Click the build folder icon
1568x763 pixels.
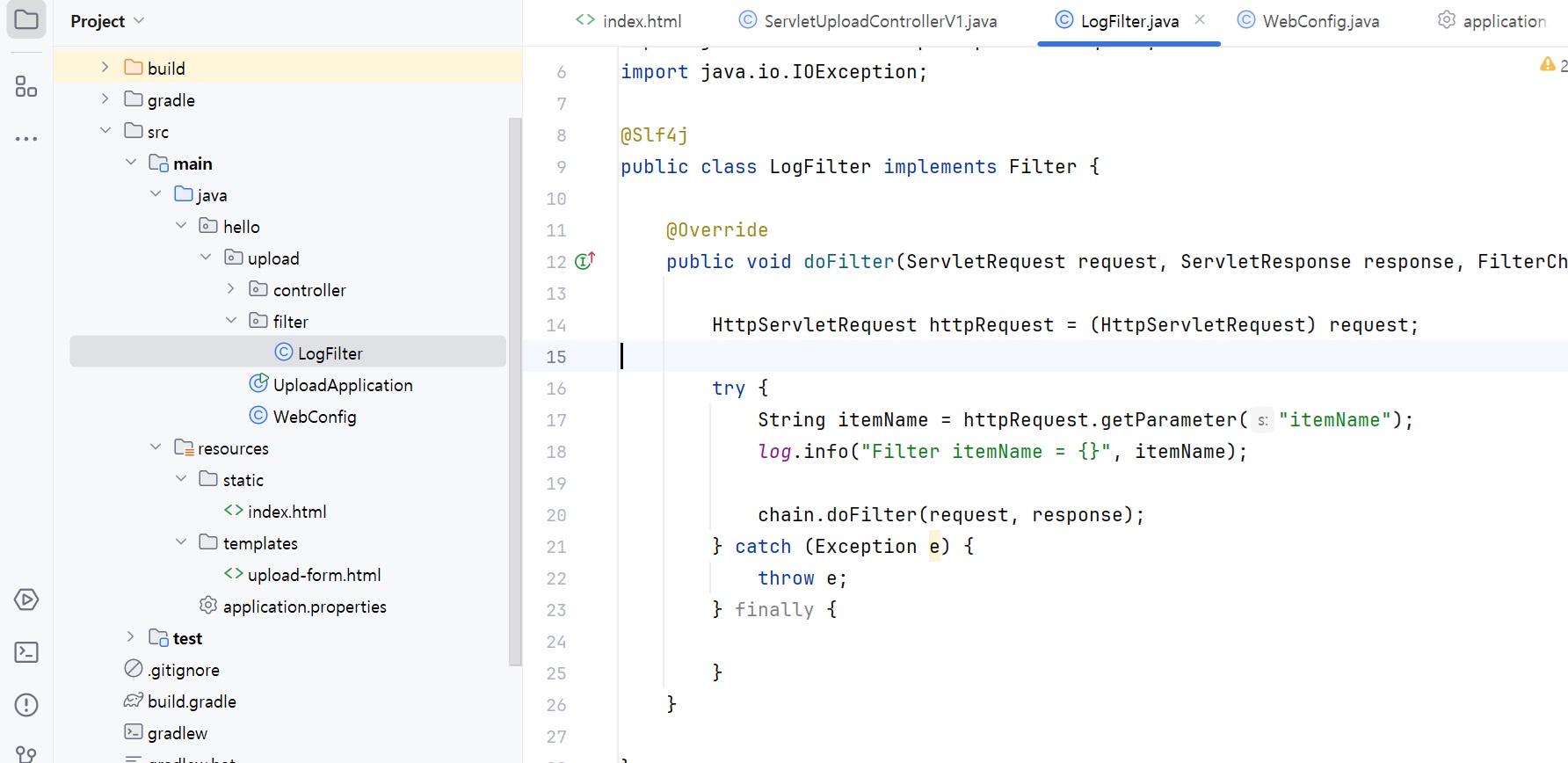point(134,68)
